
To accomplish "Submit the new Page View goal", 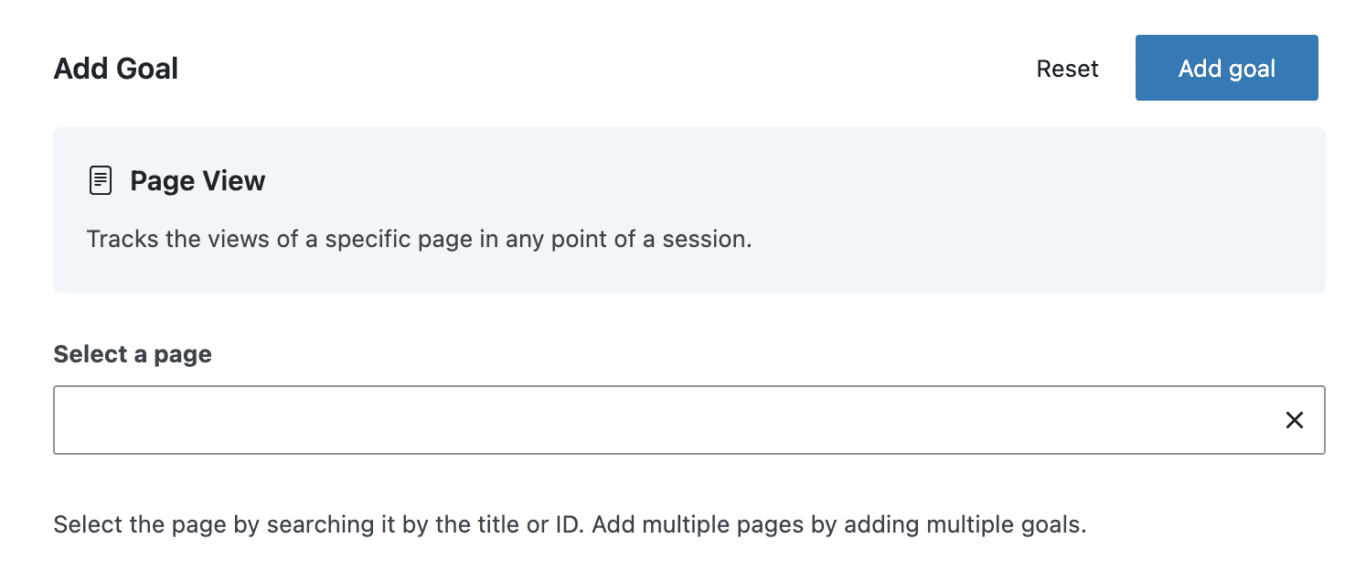I will [x=1226, y=68].
